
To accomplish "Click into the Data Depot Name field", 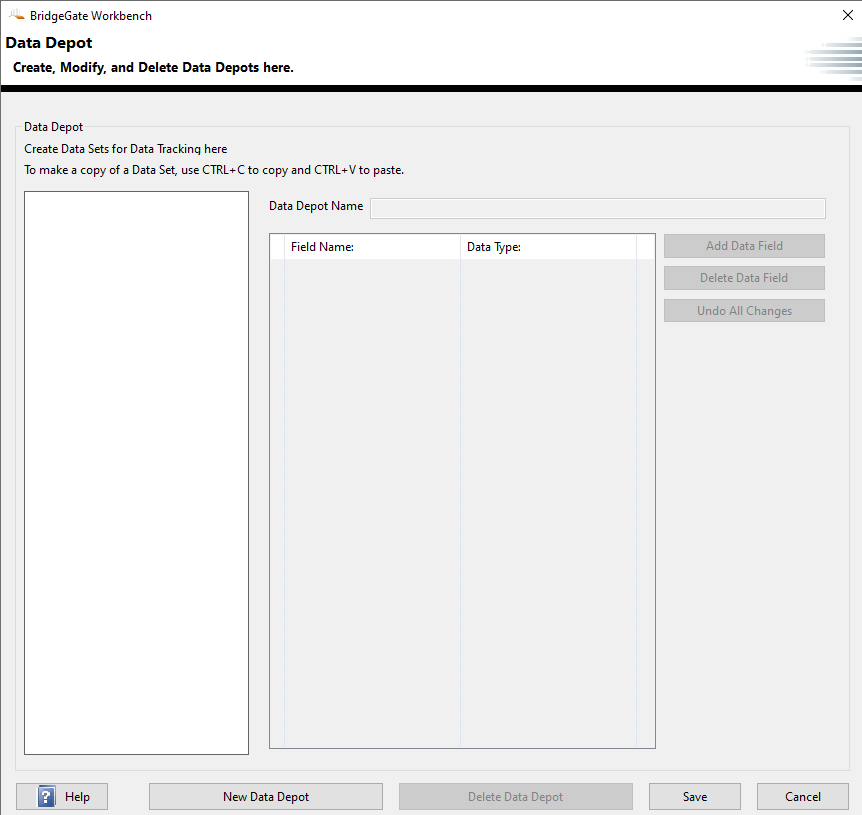I will (597, 208).
